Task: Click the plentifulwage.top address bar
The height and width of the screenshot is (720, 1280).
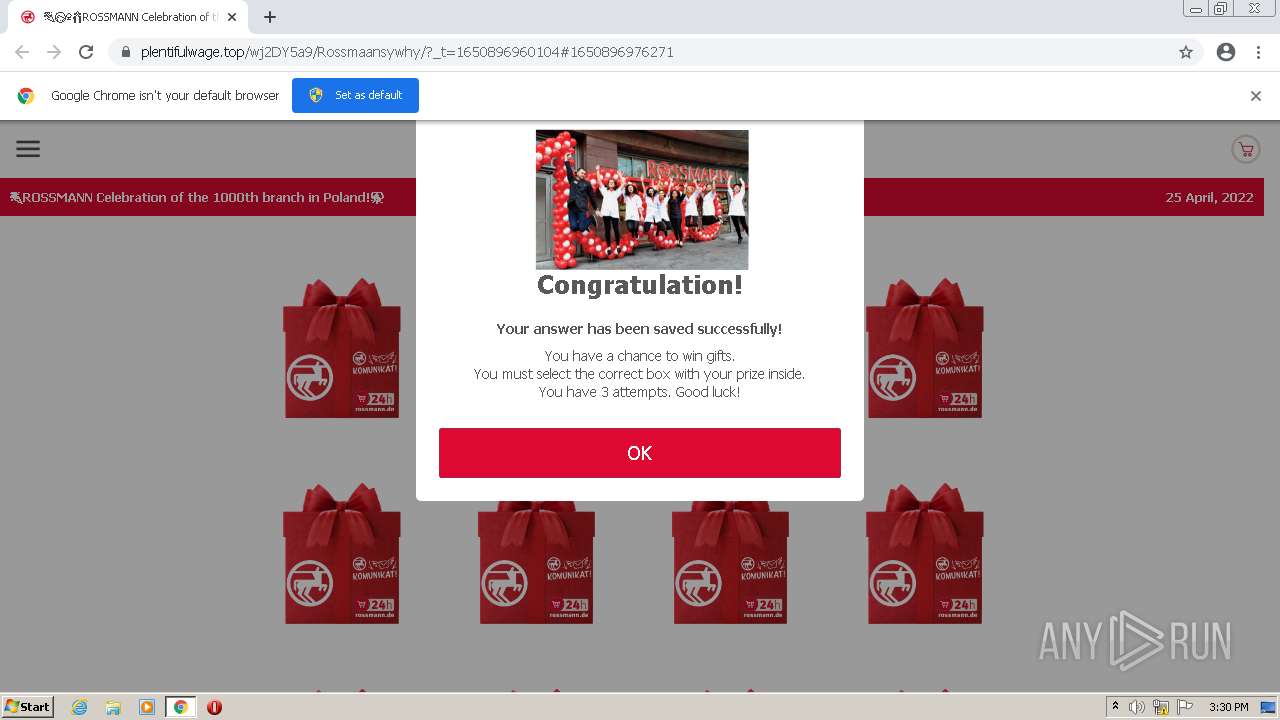Action: (640, 52)
